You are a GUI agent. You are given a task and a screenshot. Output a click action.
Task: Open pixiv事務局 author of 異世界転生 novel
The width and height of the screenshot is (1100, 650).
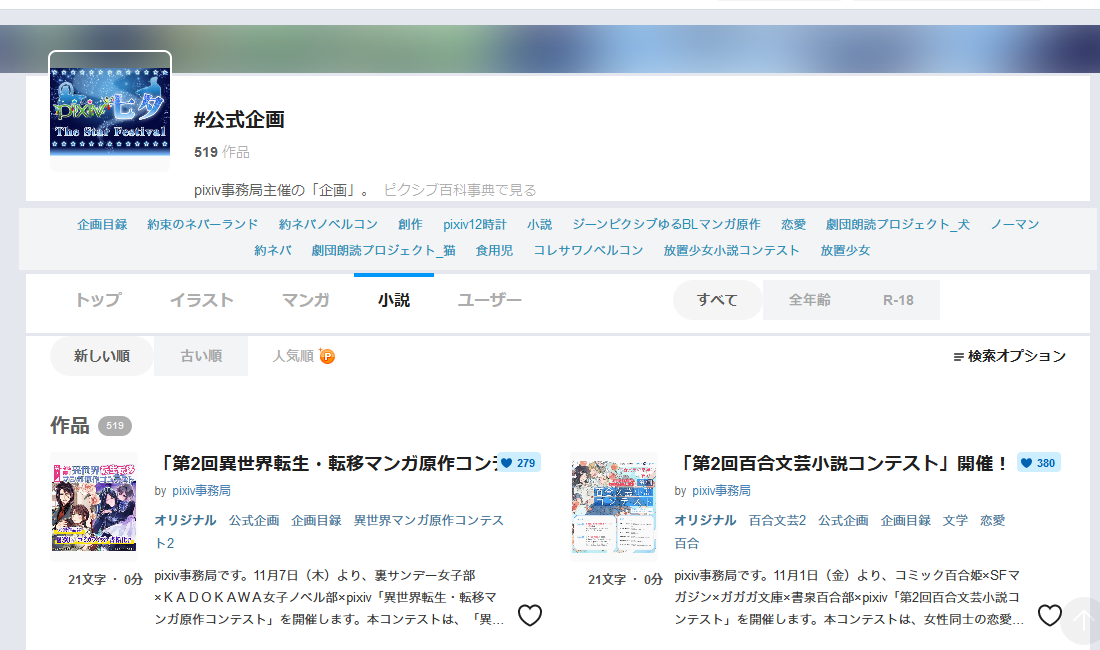201,491
